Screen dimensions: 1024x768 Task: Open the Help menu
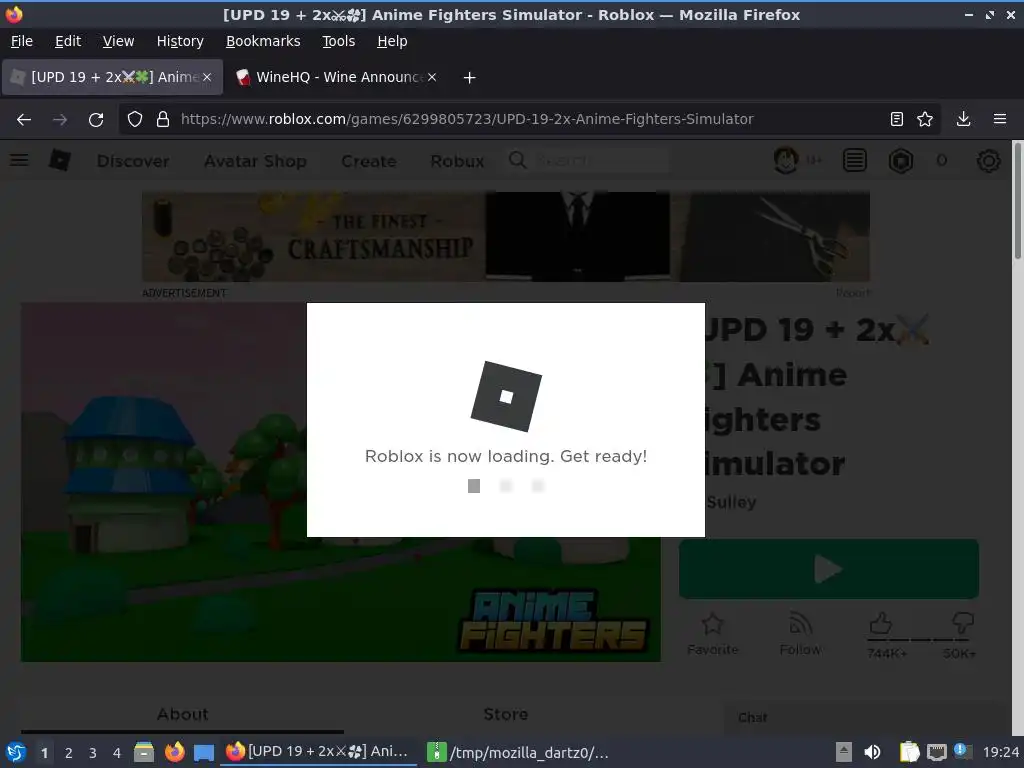(x=392, y=41)
